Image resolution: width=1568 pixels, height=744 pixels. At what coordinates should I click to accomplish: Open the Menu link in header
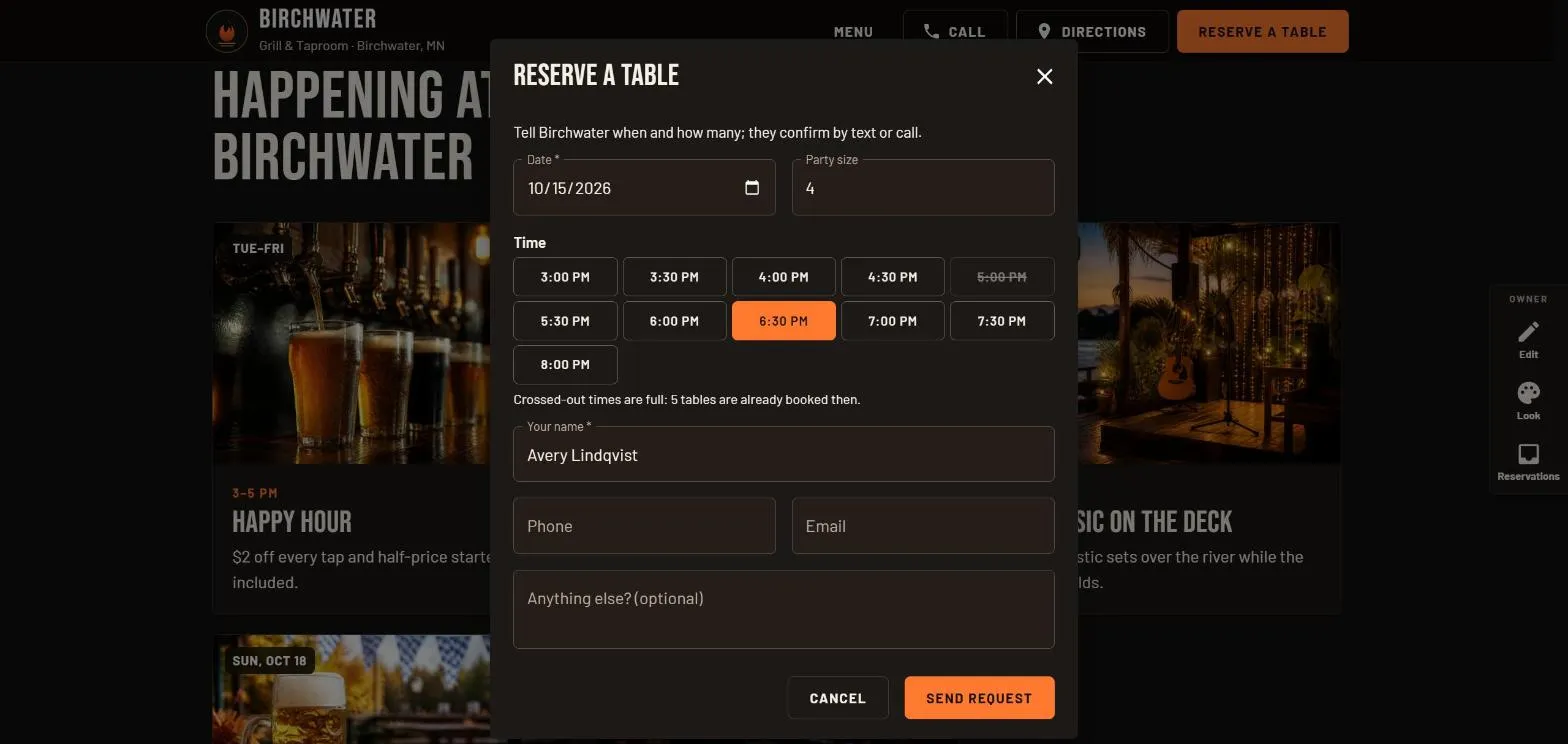tap(853, 32)
